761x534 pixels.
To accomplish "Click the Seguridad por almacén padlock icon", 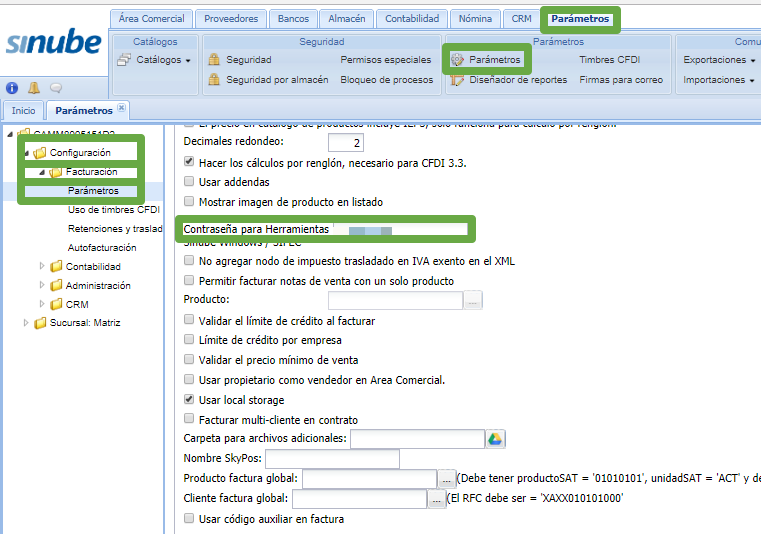I will (213, 80).
